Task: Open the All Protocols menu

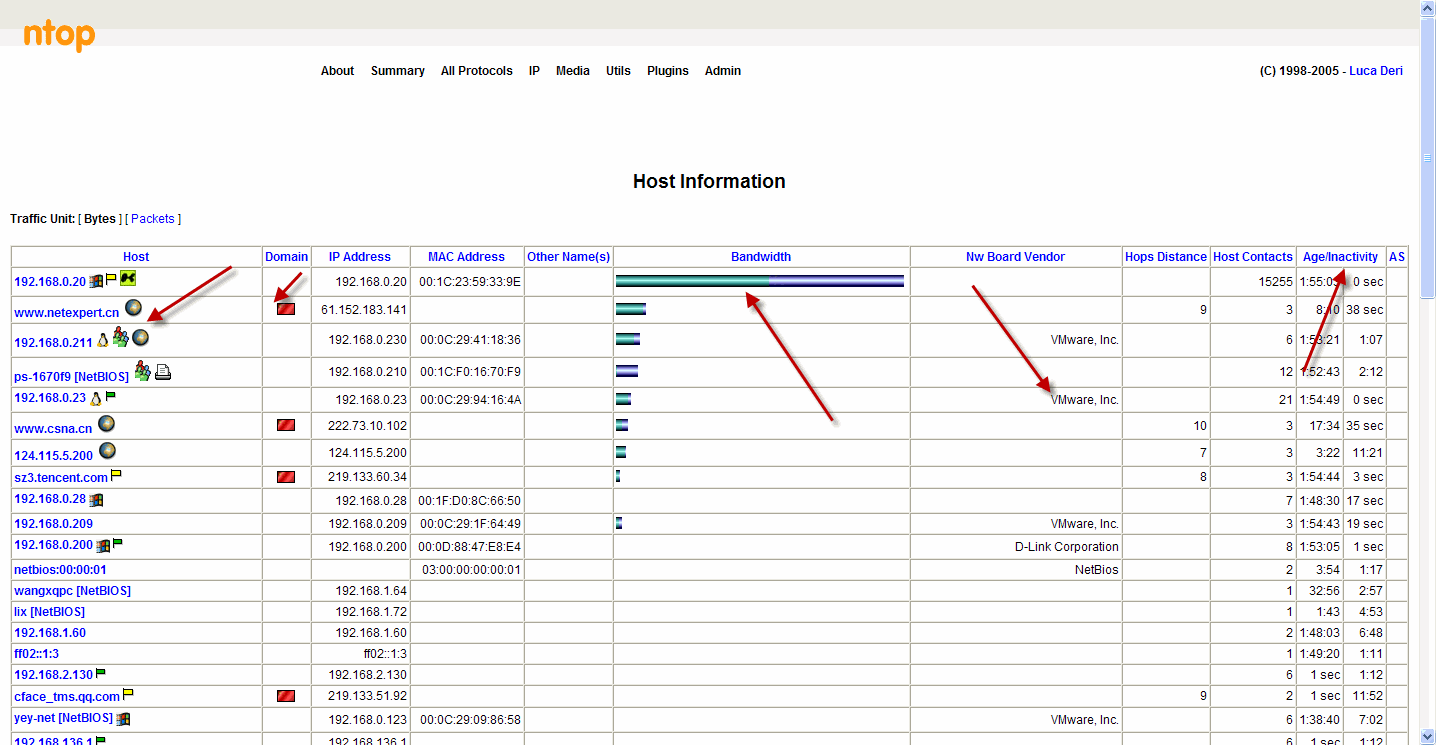Action: 476,71
